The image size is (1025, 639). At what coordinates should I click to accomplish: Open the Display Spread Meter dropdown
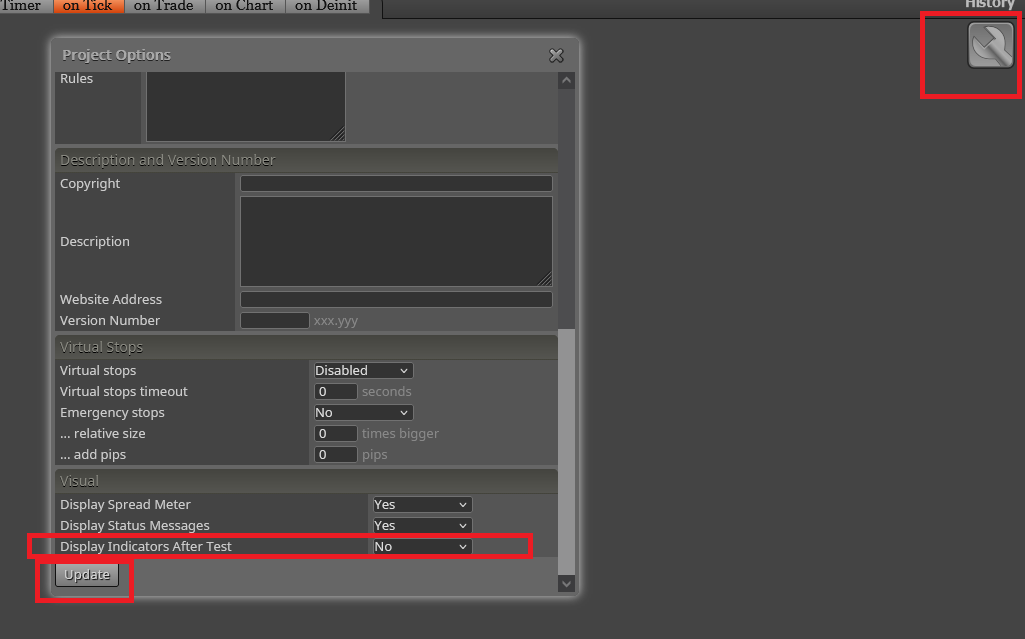click(x=422, y=504)
